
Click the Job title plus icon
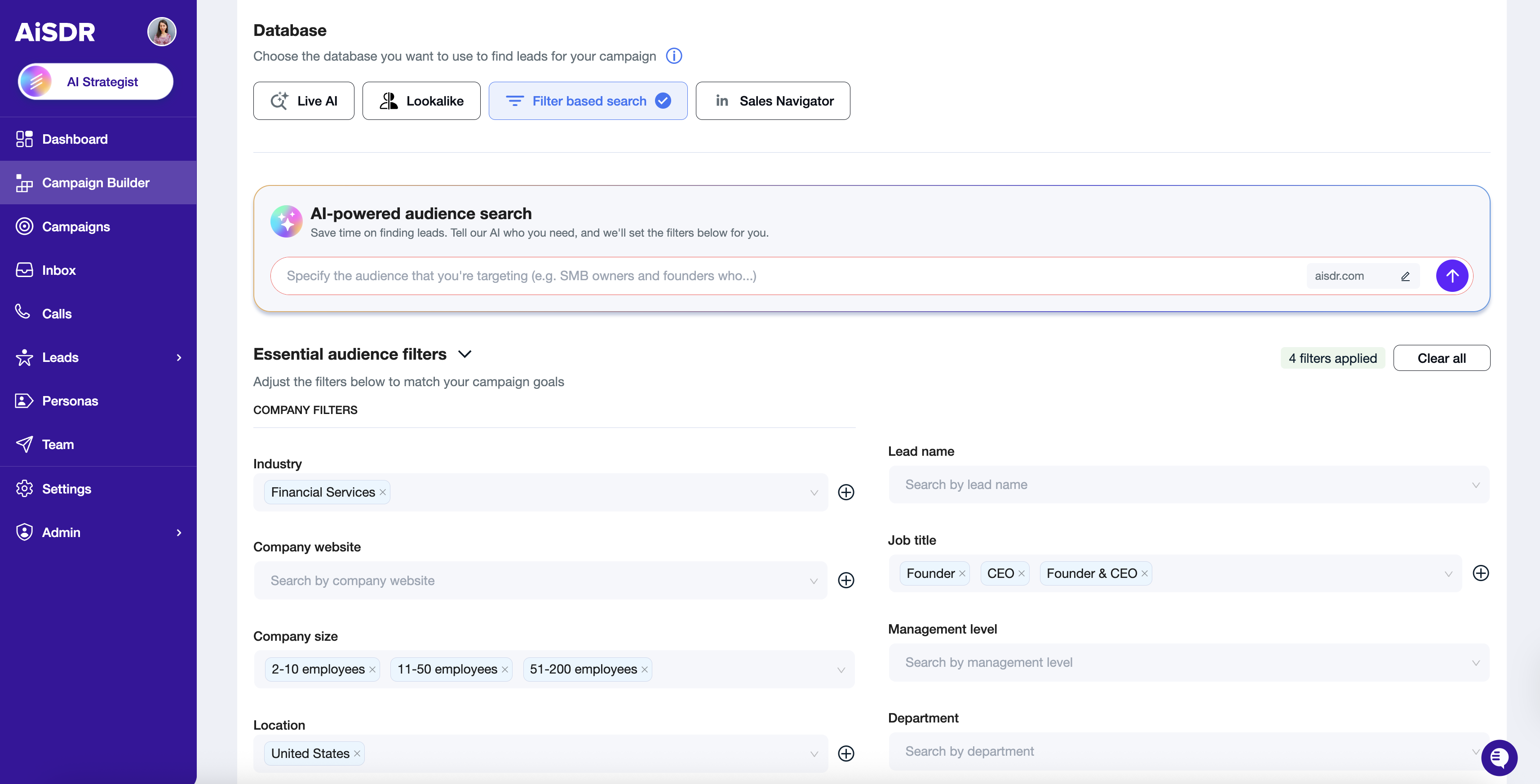[x=1480, y=573]
